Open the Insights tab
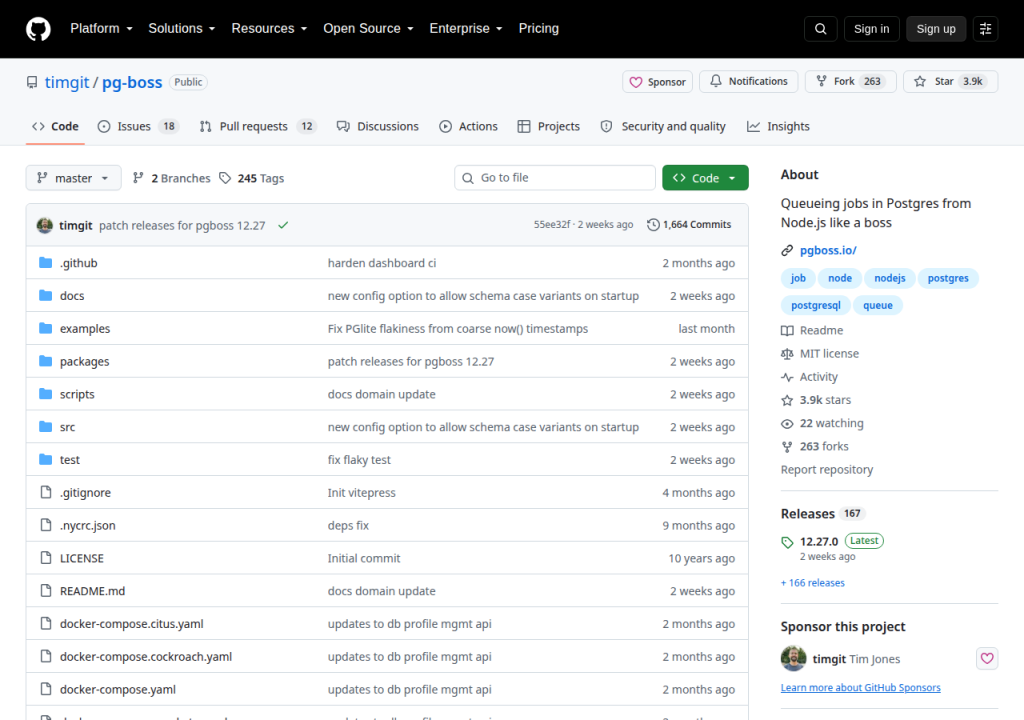This screenshot has width=1024, height=720. 778,127
